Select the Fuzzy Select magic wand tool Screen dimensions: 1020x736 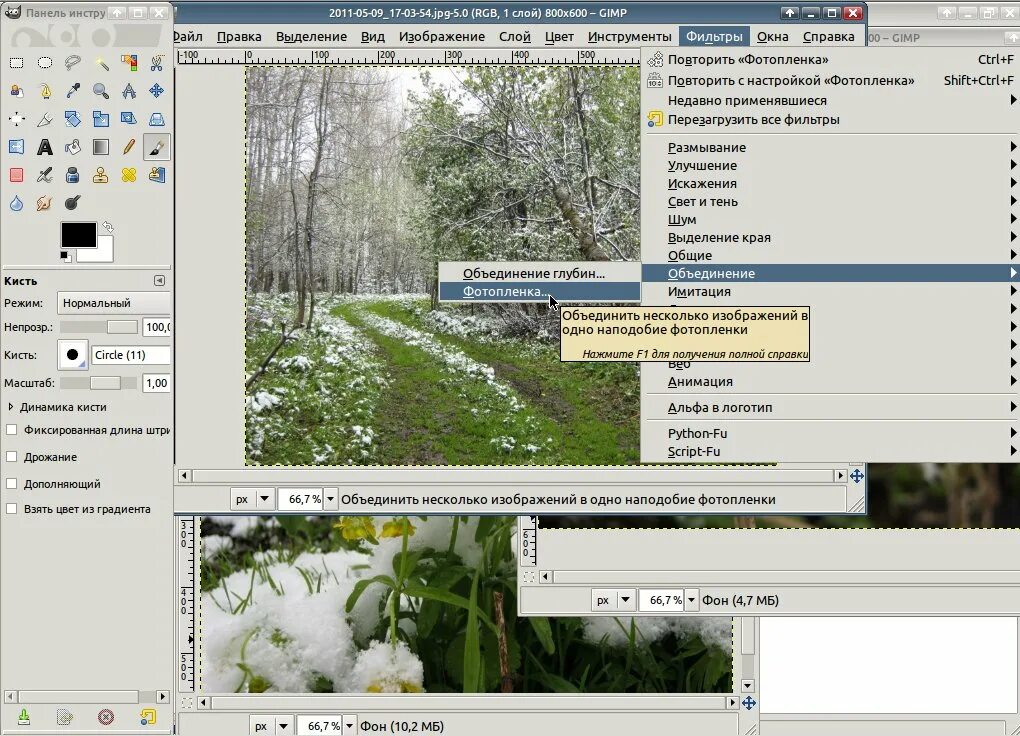tap(101, 63)
